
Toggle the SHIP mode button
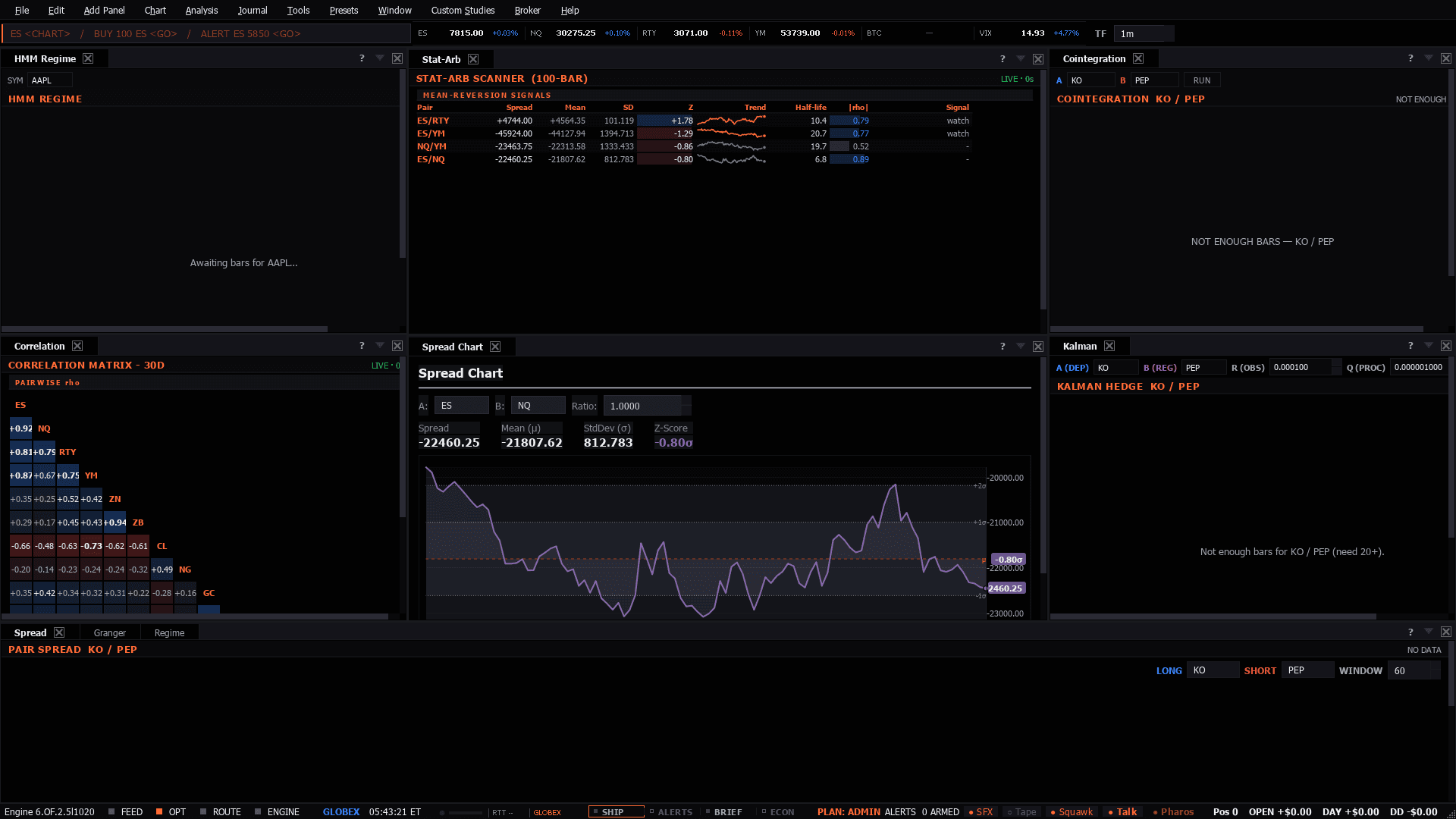[616, 811]
